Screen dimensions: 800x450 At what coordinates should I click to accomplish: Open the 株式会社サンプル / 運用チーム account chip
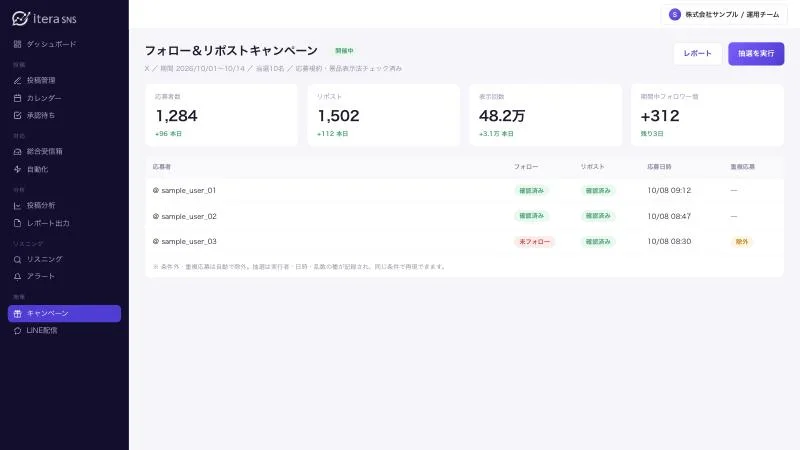tap(724, 15)
